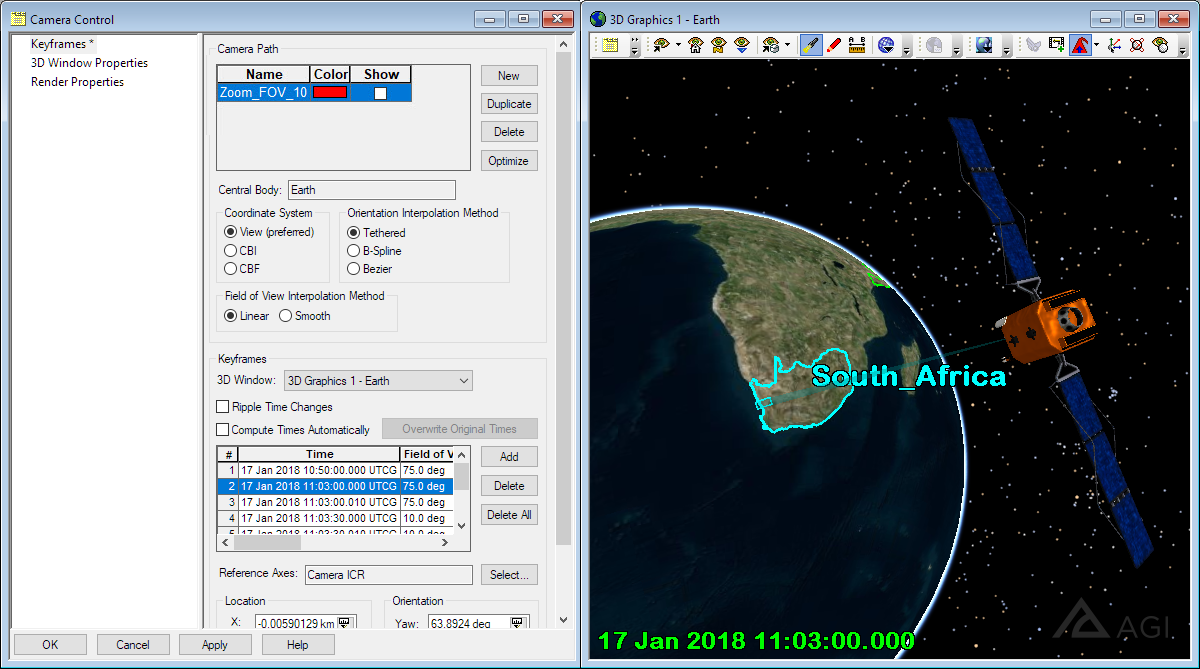Toggle the red triangle sensor icon
The height and width of the screenshot is (669, 1200).
tap(1080, 45)
